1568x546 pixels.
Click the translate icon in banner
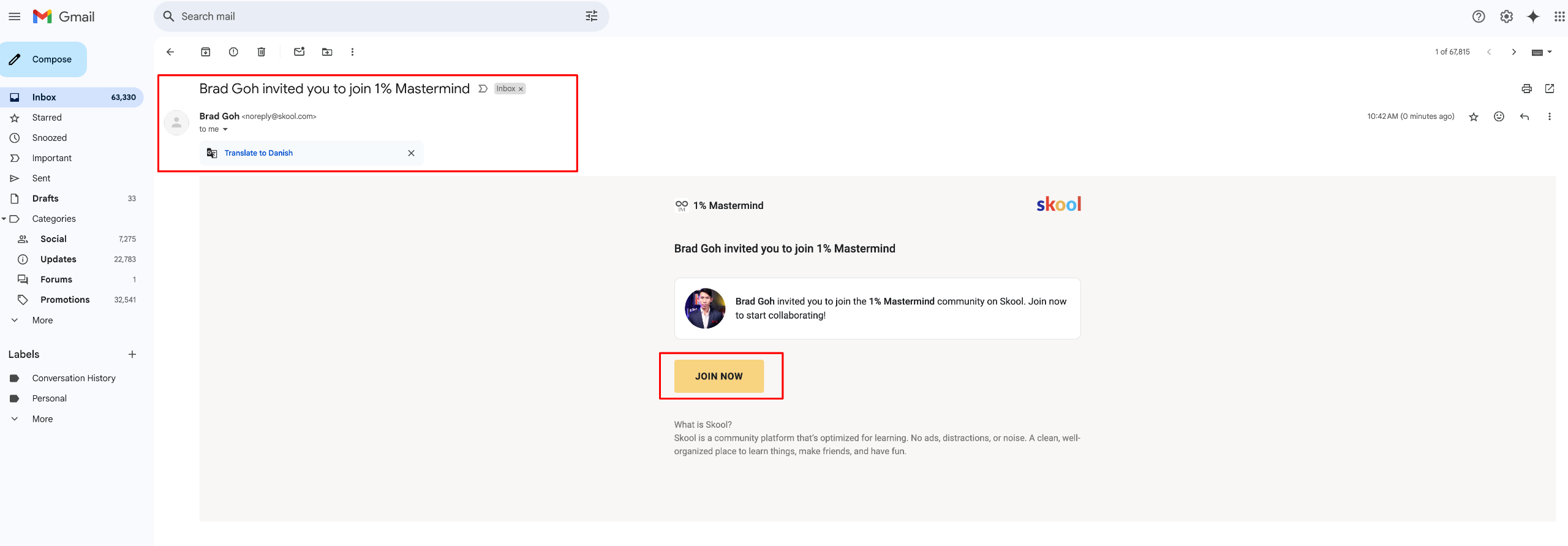(x=212, y=153)
